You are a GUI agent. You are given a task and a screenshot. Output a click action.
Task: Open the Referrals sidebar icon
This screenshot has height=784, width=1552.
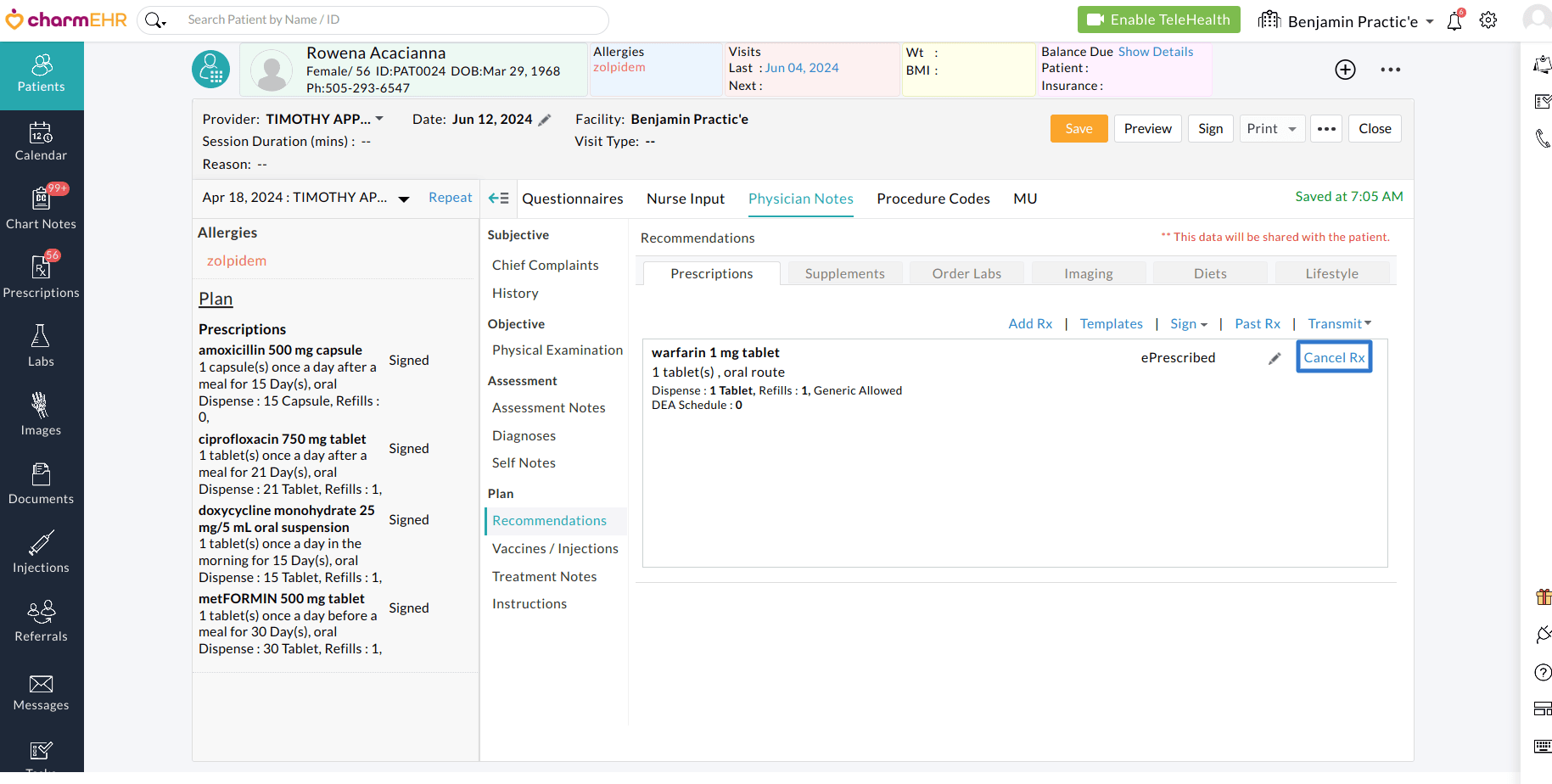(x=41, y=621)
